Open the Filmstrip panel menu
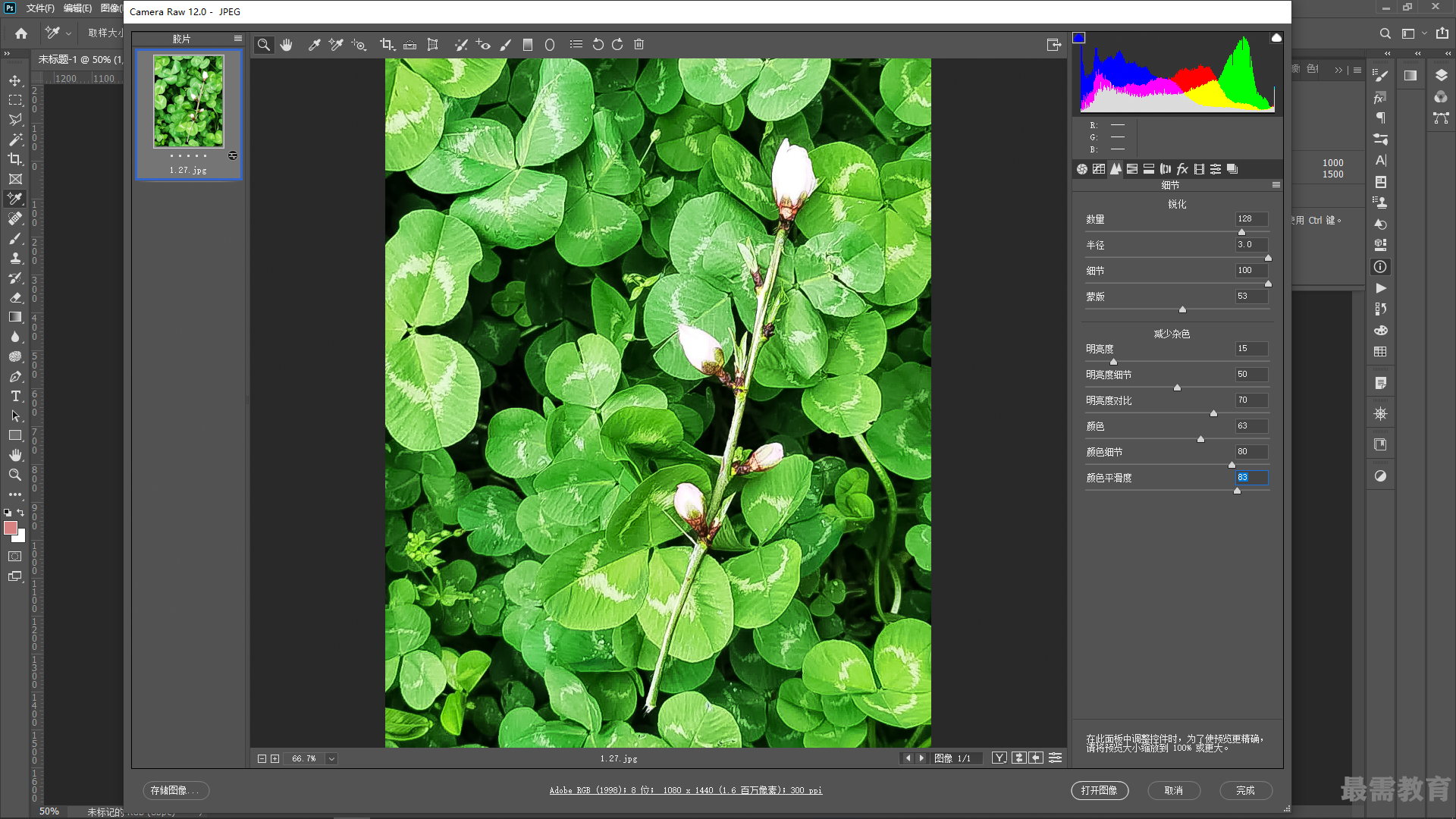The image size is (1456, 819). 238,39
